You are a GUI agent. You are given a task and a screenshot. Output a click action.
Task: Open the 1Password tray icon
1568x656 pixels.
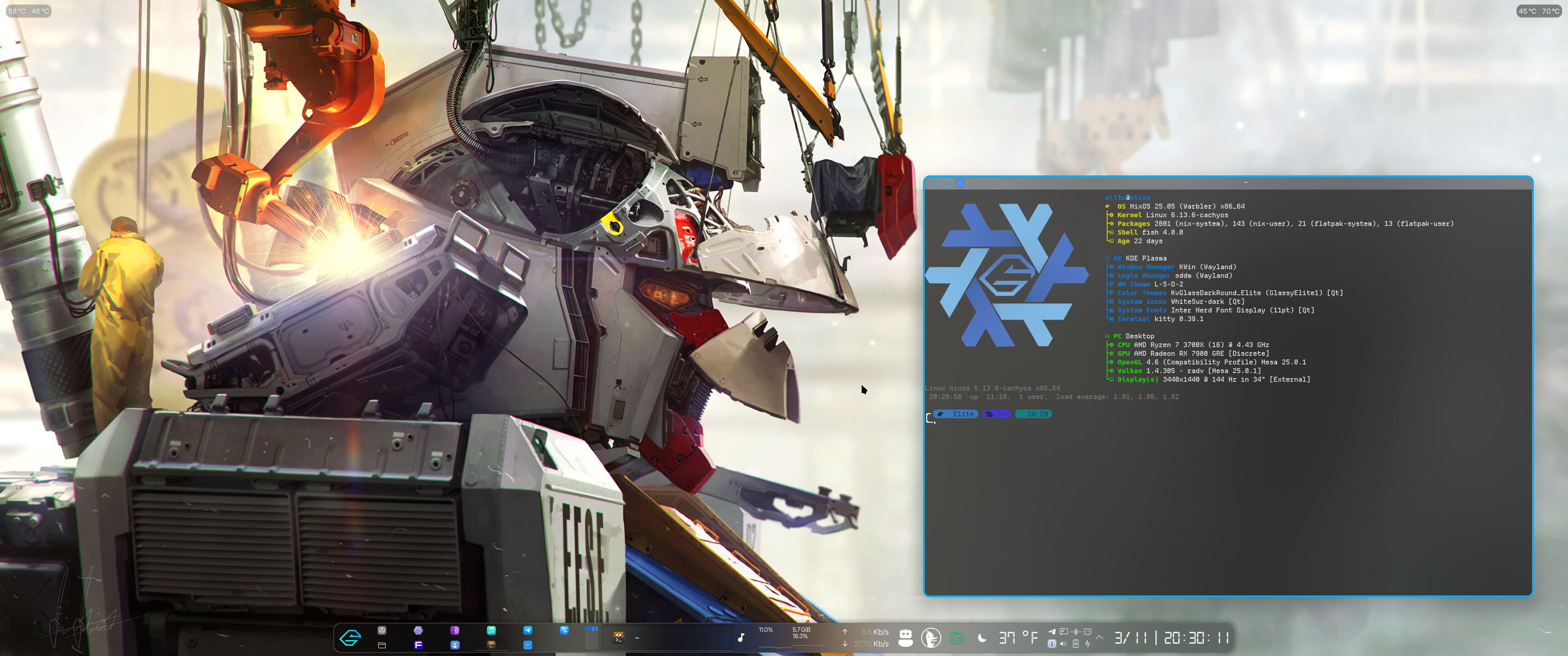click(1052, 644)
